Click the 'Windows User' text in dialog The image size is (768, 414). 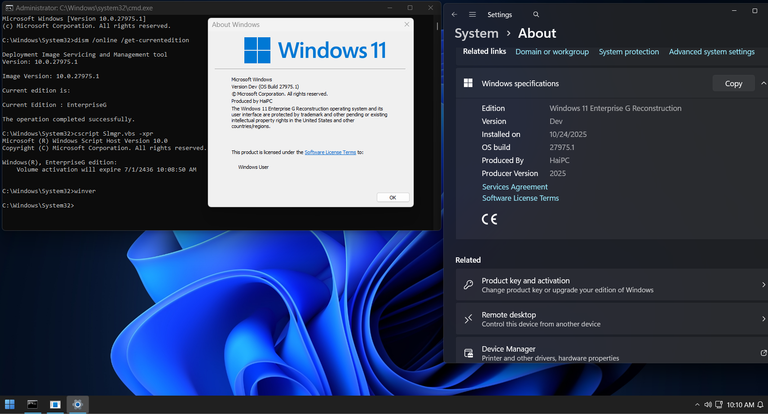pos(253,167)
